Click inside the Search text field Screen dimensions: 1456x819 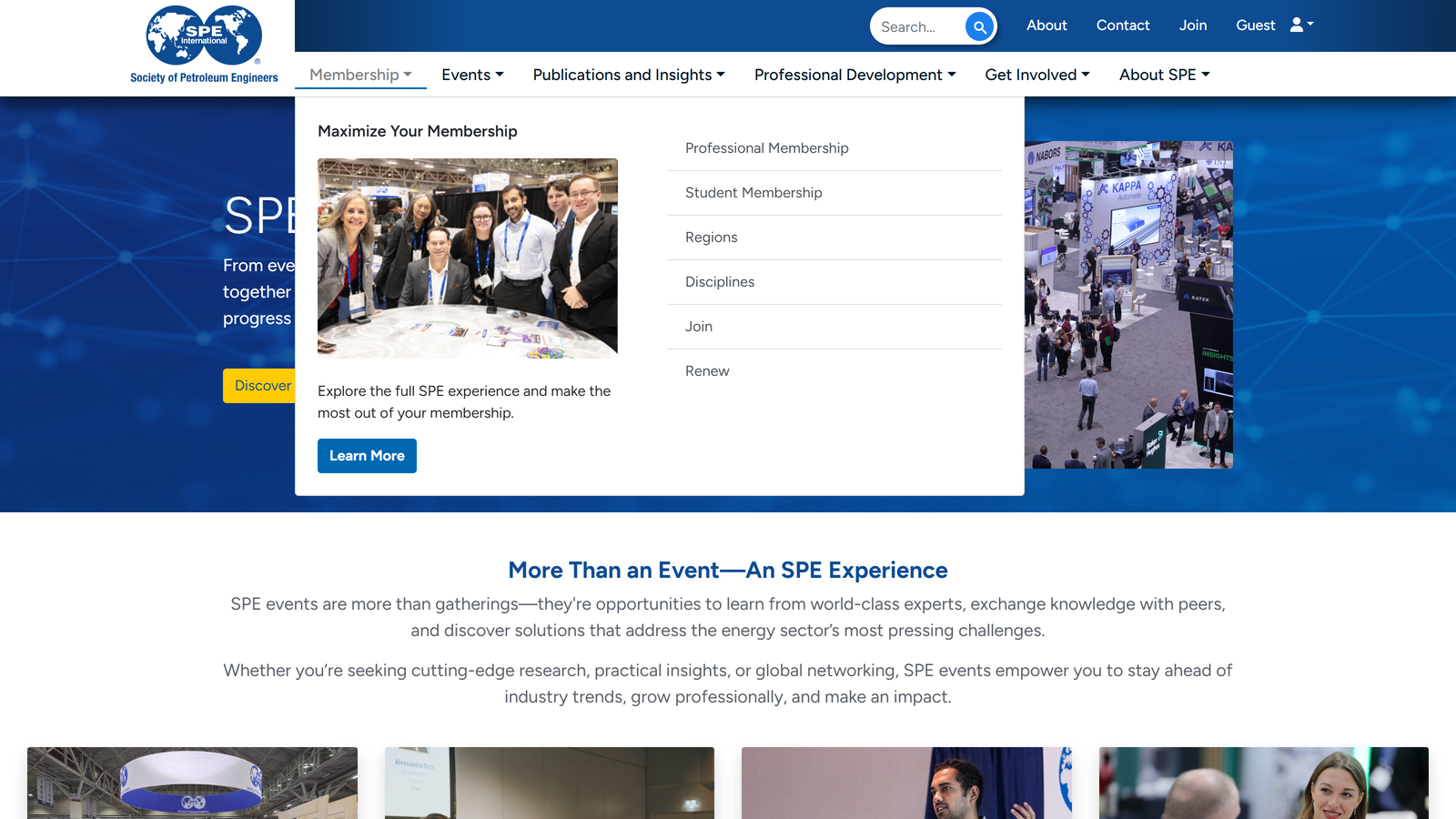[x=917, y=26]
